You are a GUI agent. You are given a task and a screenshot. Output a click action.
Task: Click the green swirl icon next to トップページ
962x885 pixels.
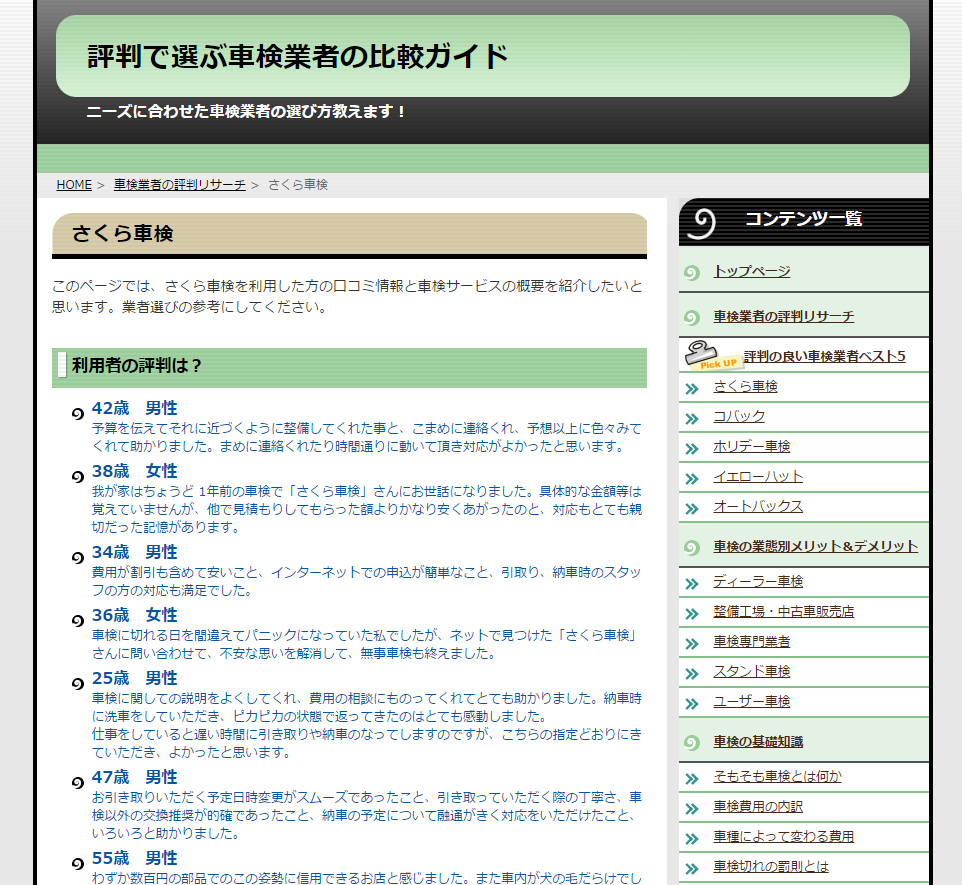click(x=691, y=273)
